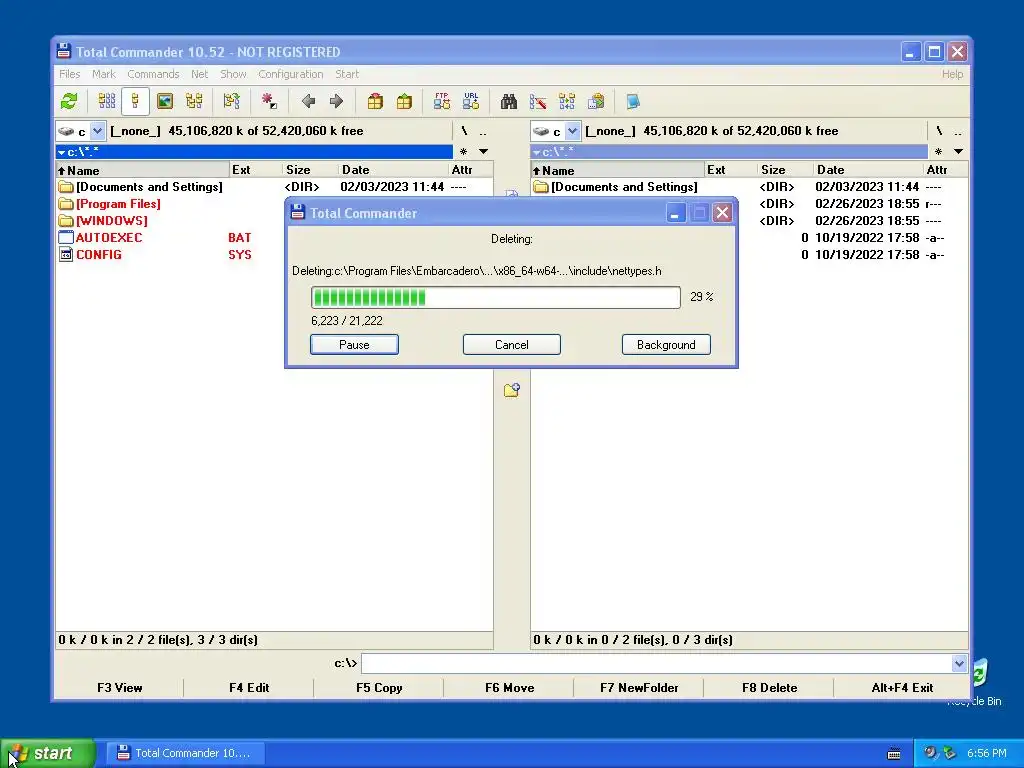Click the unpack files icon
This screenshot has width=1024, height=768.
404,101
